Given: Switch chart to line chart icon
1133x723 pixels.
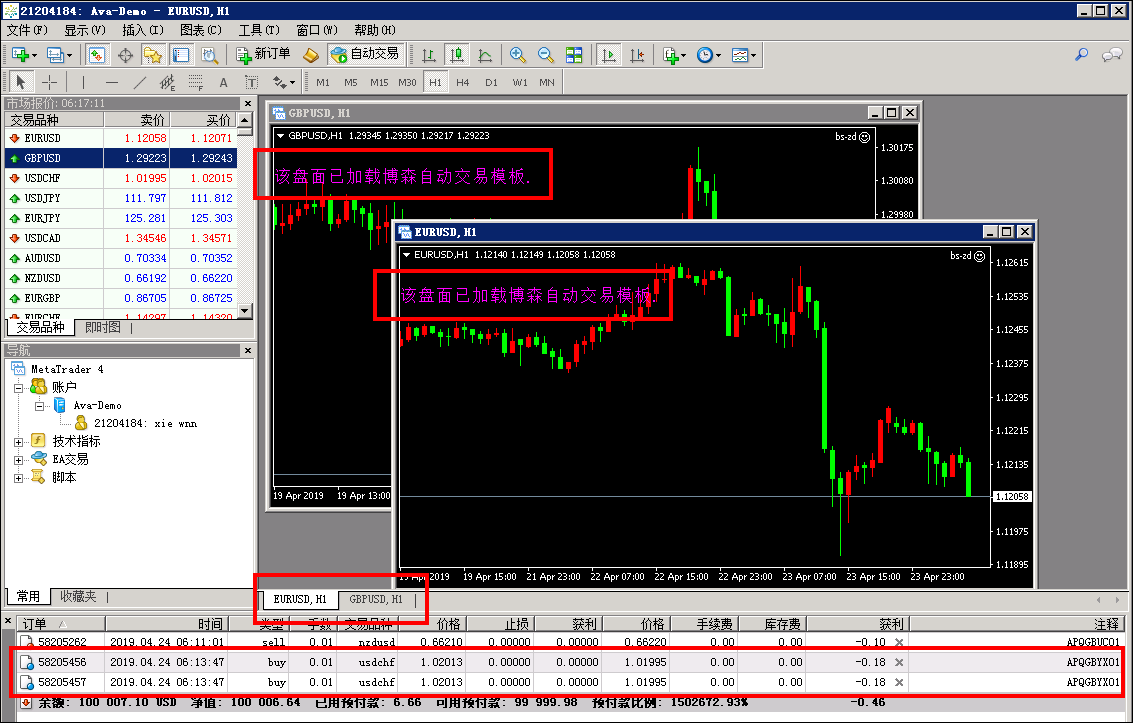Looking at the screenshot, I should point(485,55).
